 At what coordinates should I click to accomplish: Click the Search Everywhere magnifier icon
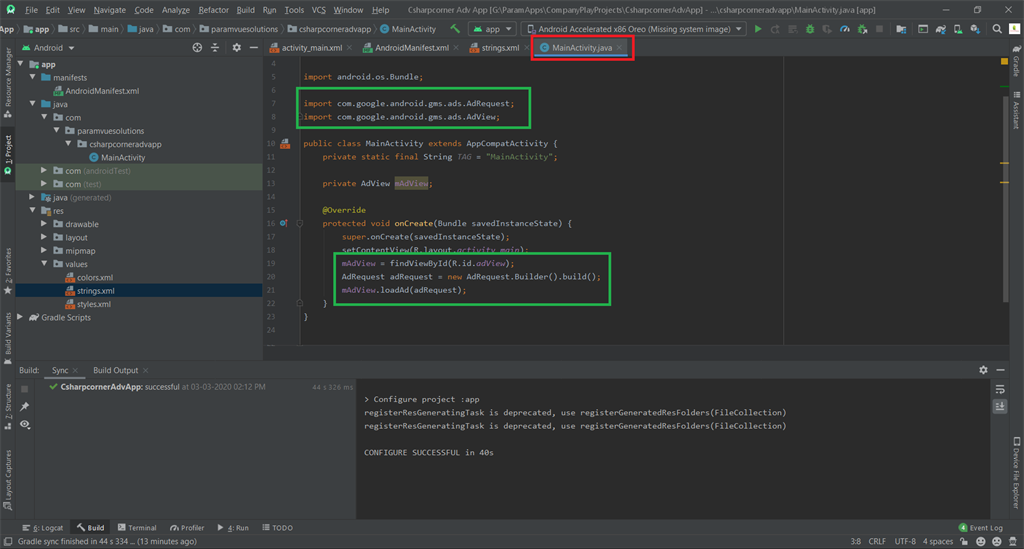coord(997,29)
